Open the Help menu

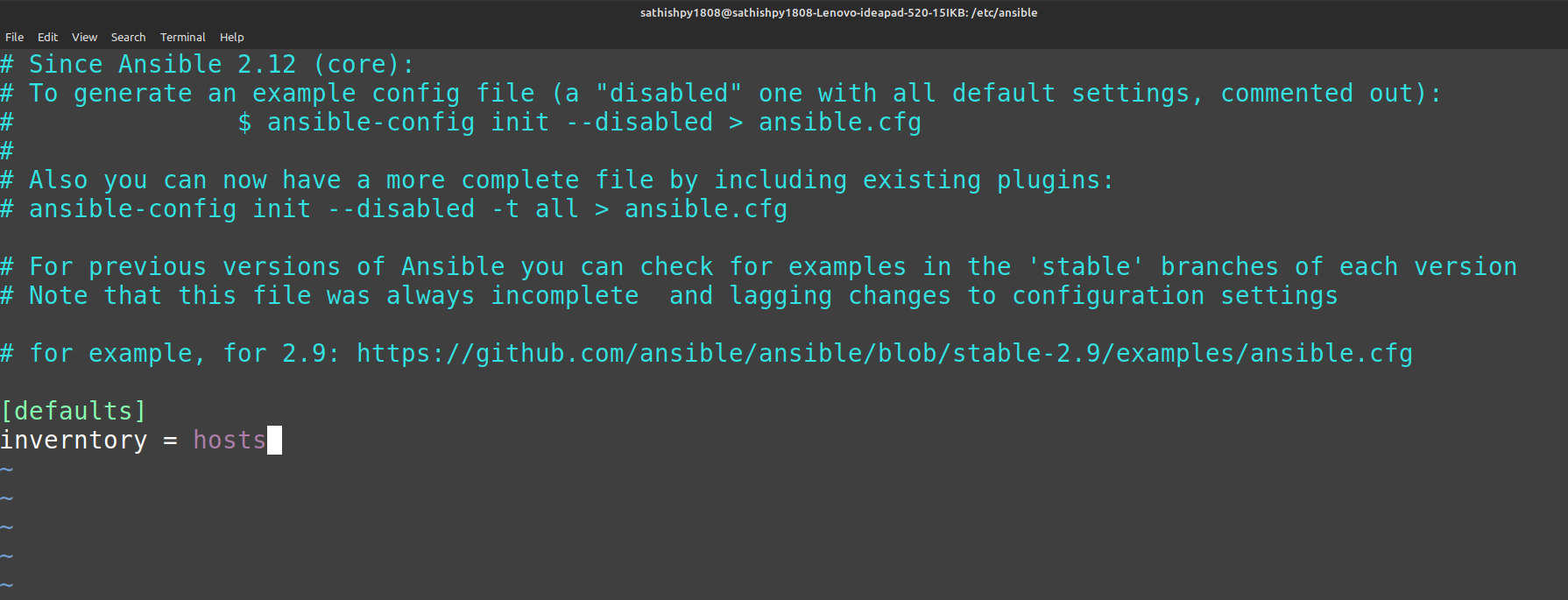tap(231, 37)
